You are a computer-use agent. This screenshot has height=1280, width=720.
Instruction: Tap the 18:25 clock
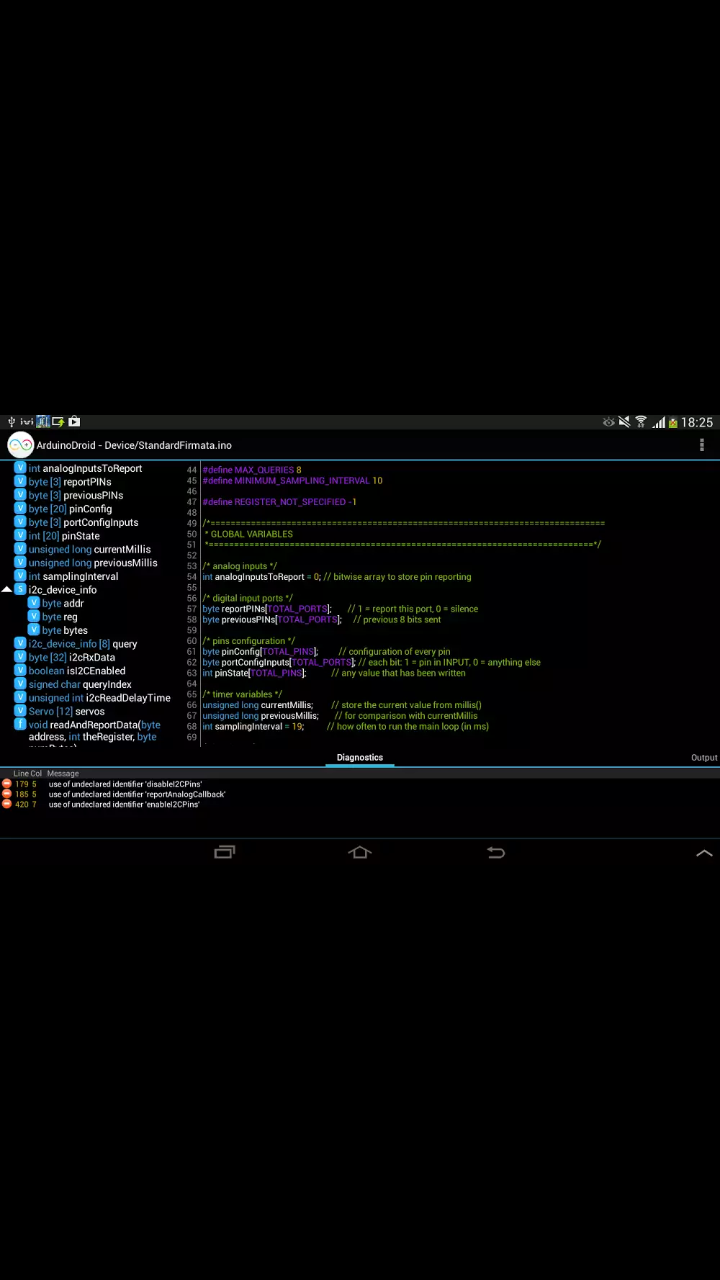(697, 422)
